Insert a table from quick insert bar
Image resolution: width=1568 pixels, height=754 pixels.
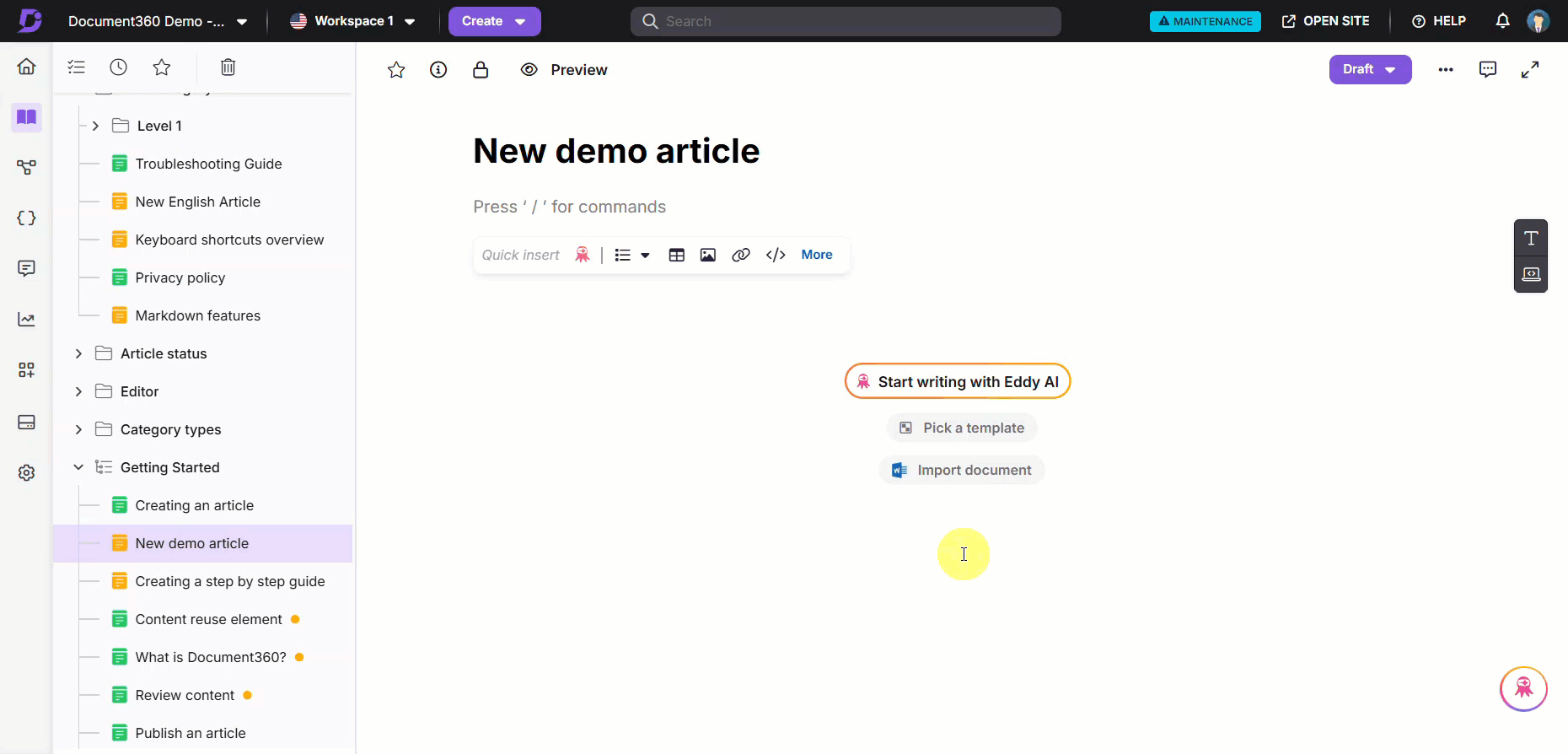[x=676, y=255]
